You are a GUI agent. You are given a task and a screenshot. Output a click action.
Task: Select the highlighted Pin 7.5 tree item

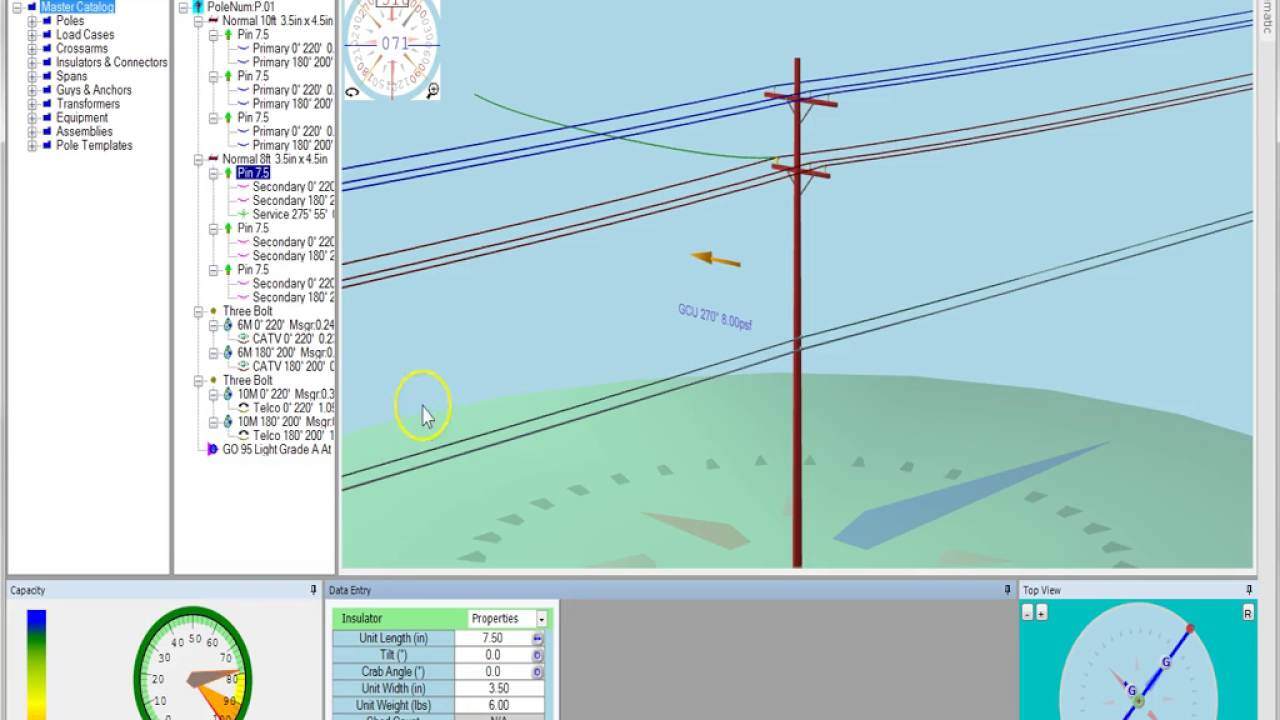253,173
